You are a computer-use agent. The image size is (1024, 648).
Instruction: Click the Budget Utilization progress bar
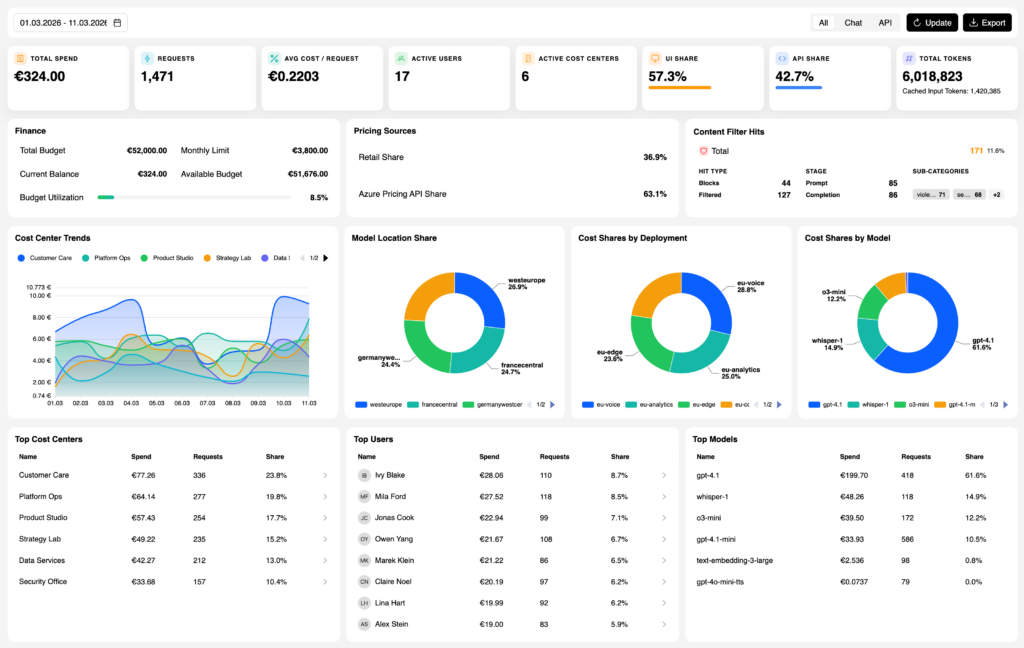pos(195,197)
